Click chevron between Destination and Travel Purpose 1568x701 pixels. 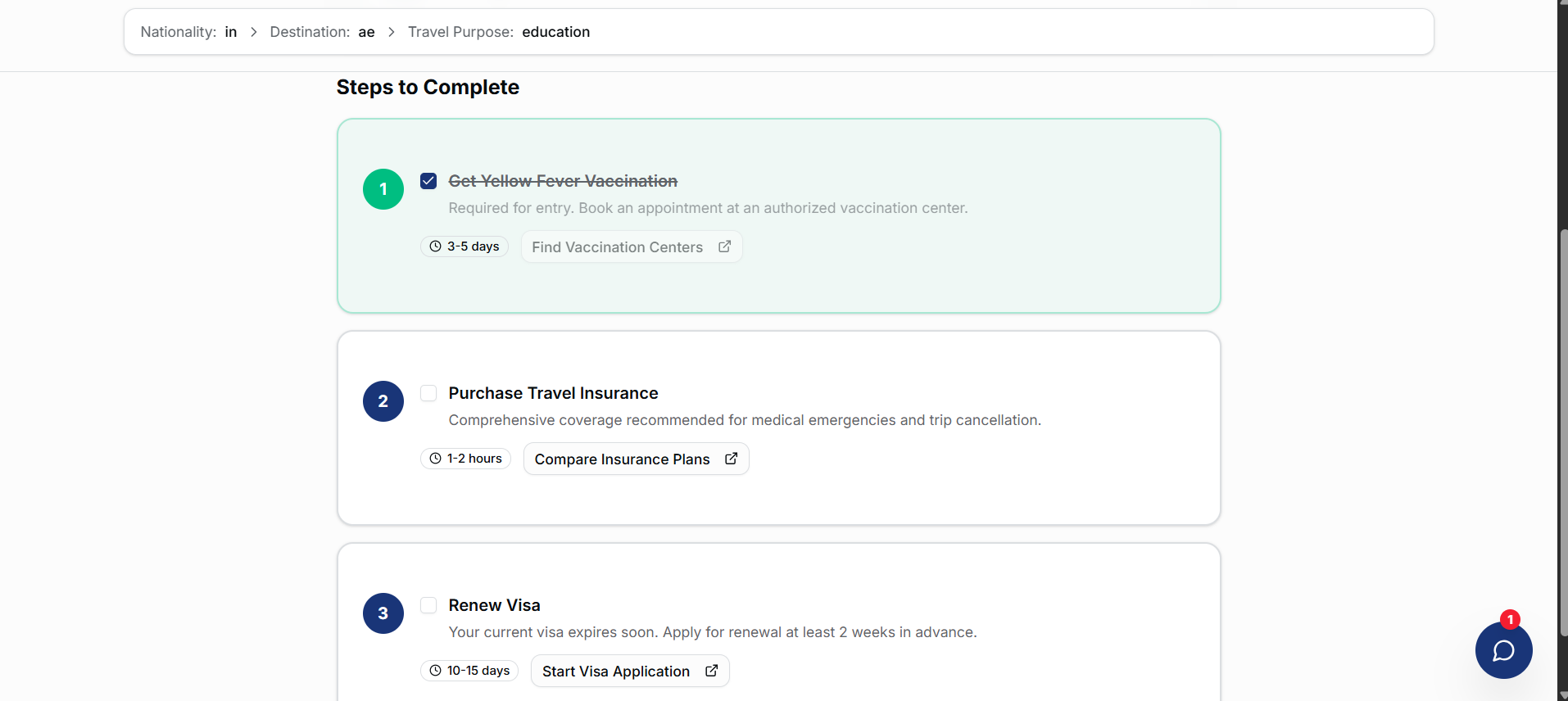click(x=392, y=32)
